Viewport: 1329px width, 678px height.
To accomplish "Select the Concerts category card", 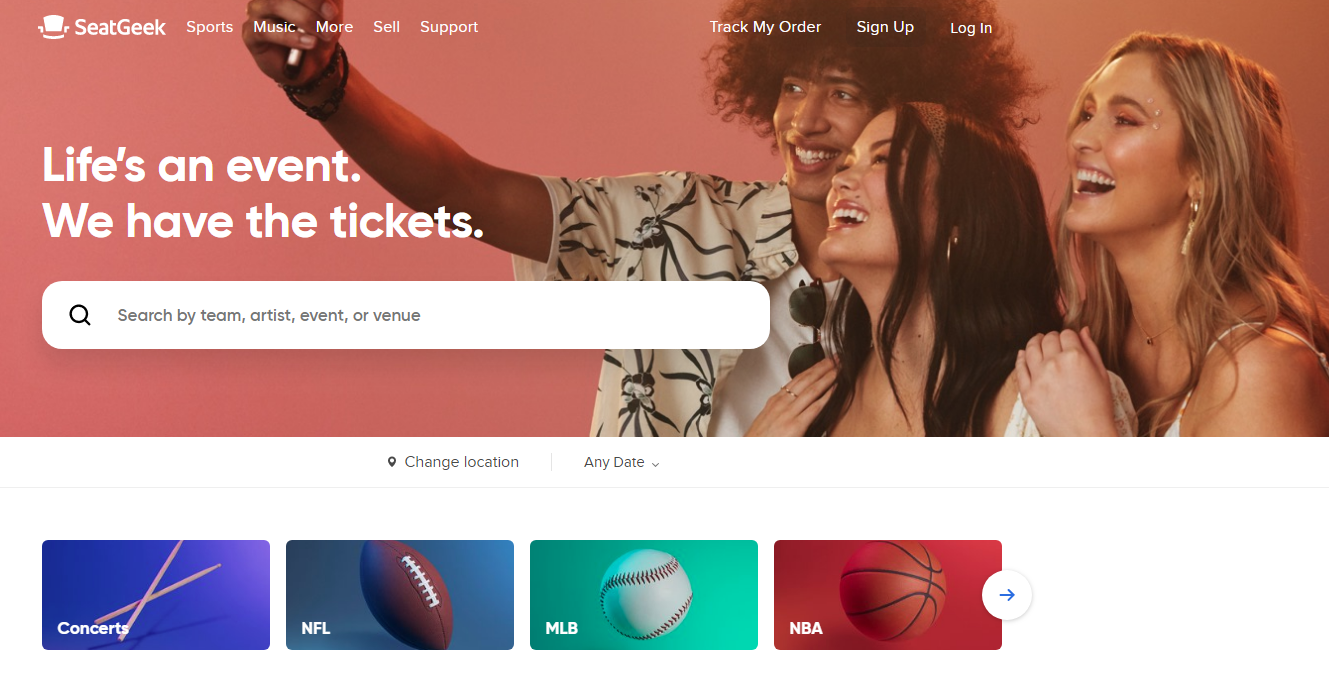I will [x=156, y=595].
